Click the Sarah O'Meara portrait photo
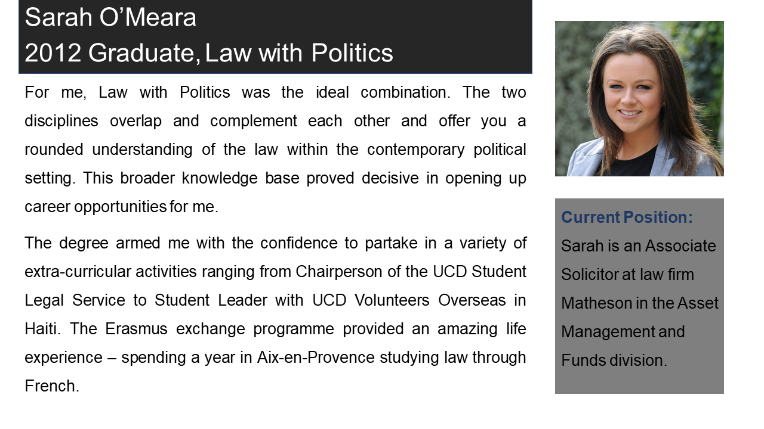The height and width of the screenshot is (429, 764). pos(639,98)
